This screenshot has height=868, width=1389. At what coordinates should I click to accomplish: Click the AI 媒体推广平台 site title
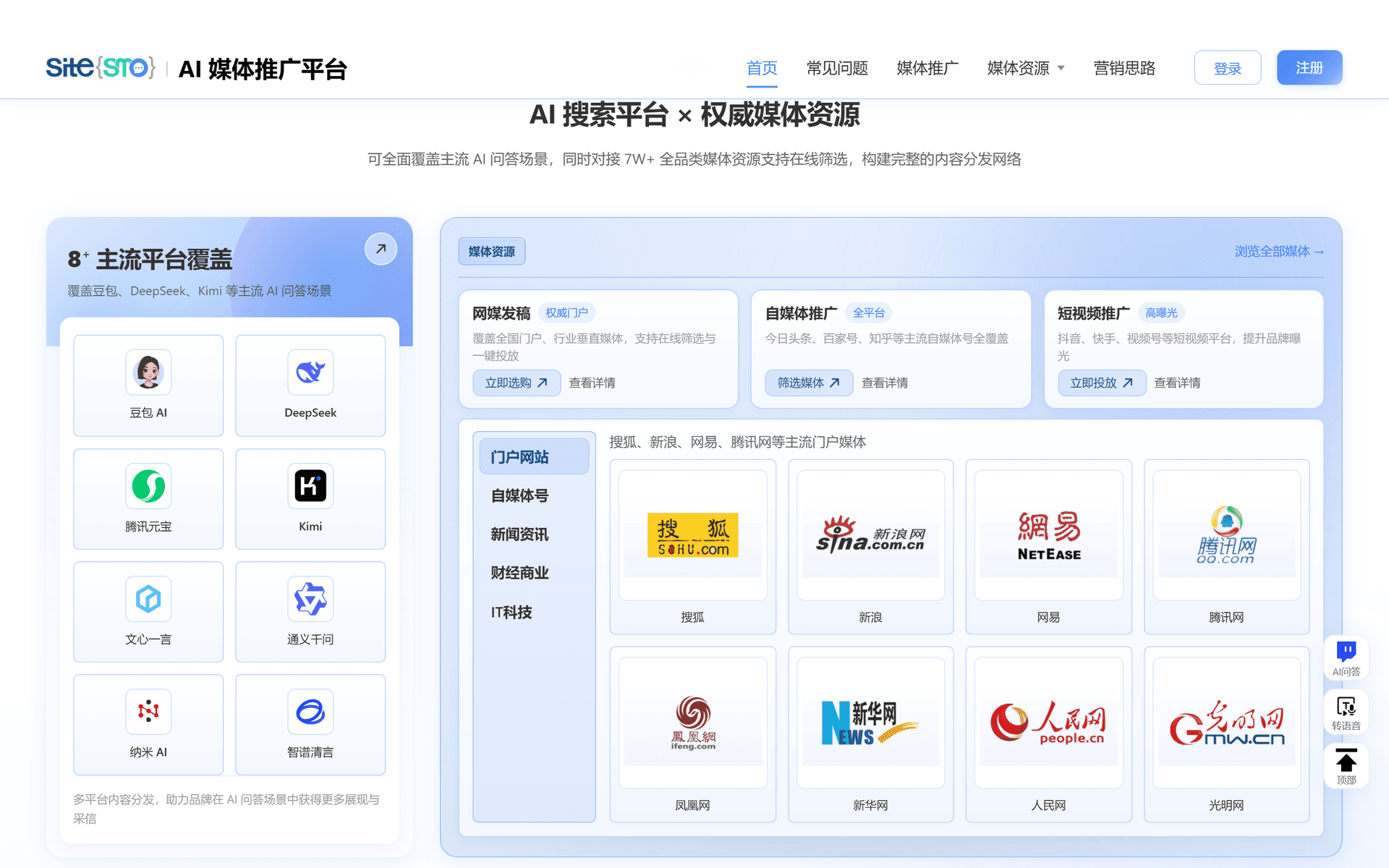[263, 69]
